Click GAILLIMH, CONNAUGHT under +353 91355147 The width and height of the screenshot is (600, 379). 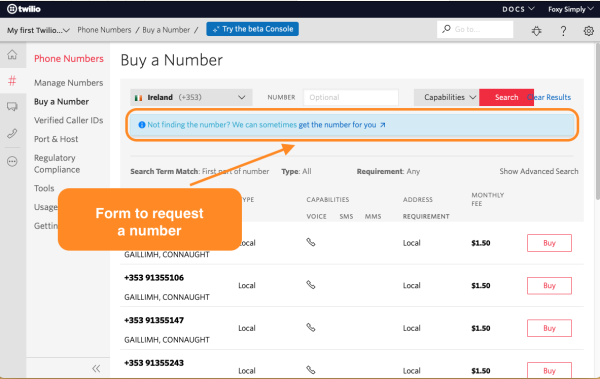(x=167, y=340)
